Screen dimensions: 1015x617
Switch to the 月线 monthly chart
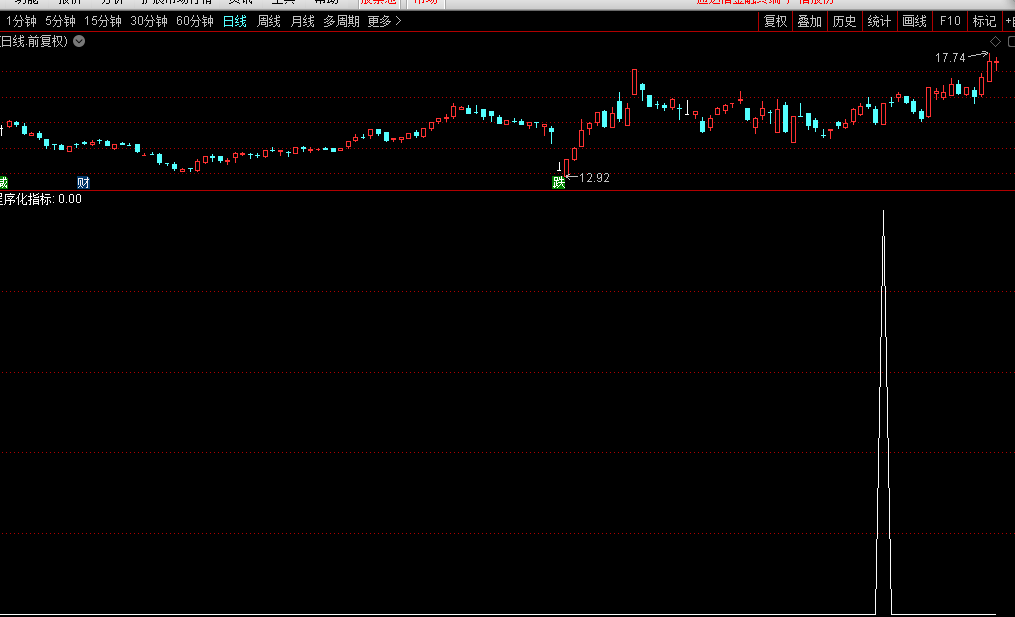(x=302, y=21)
